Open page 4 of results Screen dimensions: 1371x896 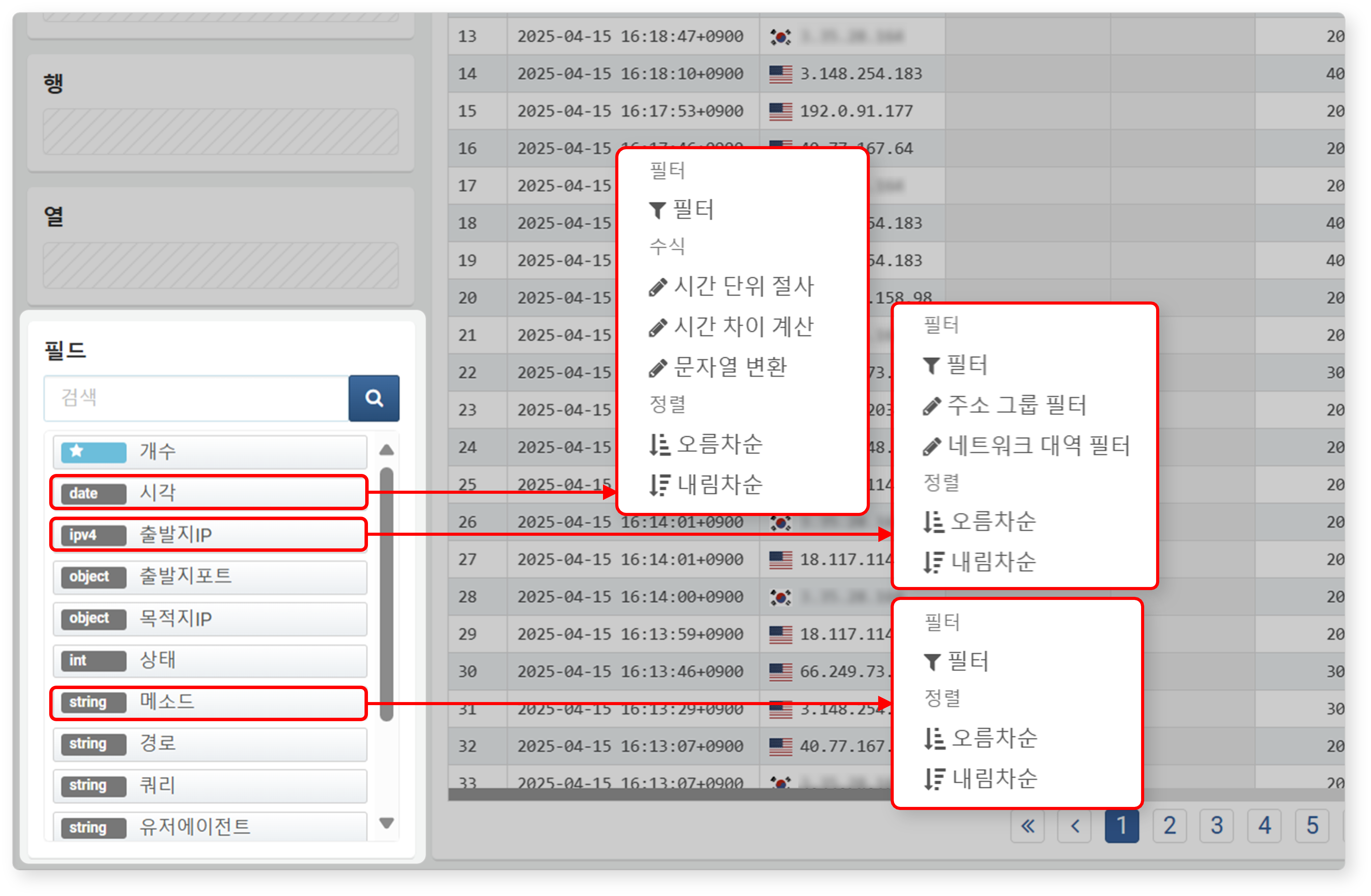[1265, 826]
